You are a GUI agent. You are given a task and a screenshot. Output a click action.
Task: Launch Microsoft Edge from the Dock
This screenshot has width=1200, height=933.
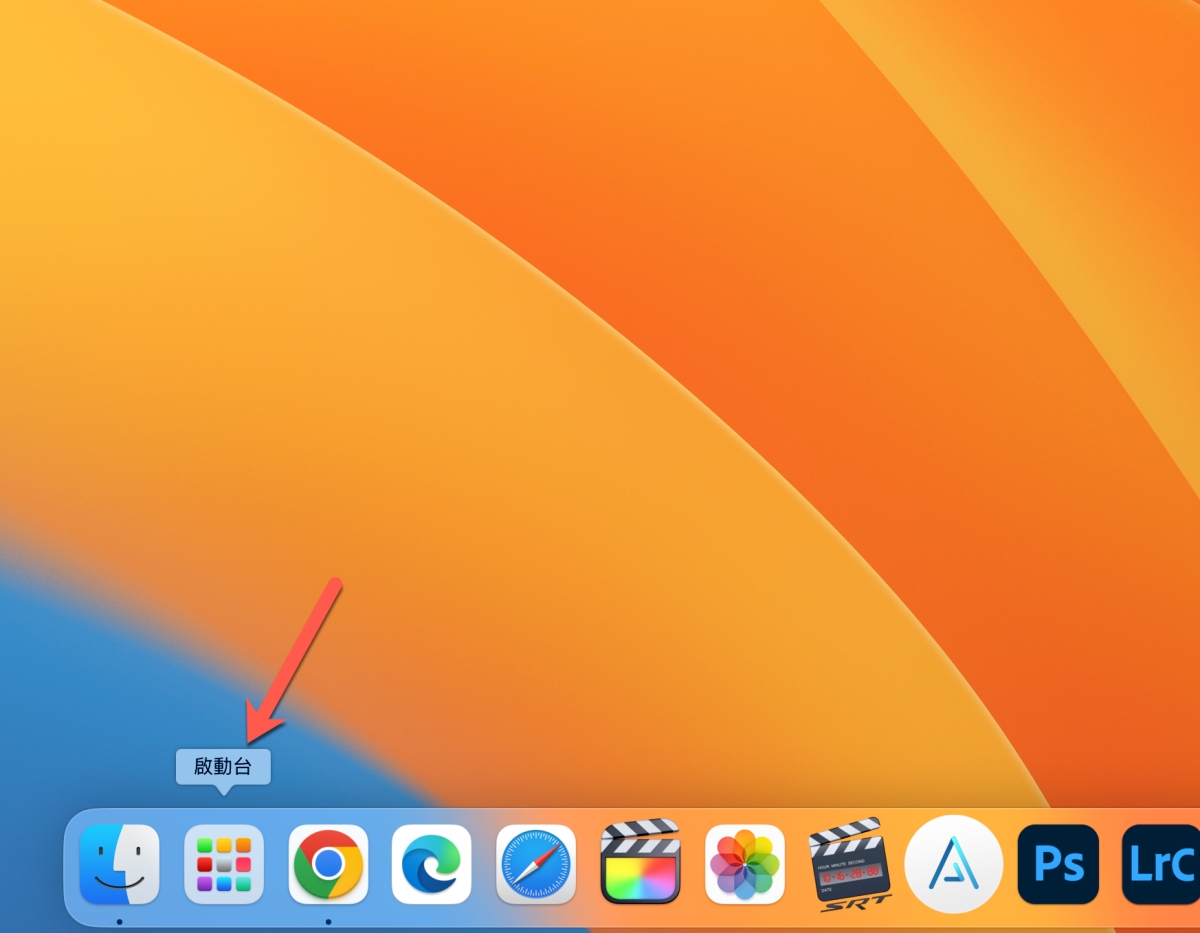432,864
